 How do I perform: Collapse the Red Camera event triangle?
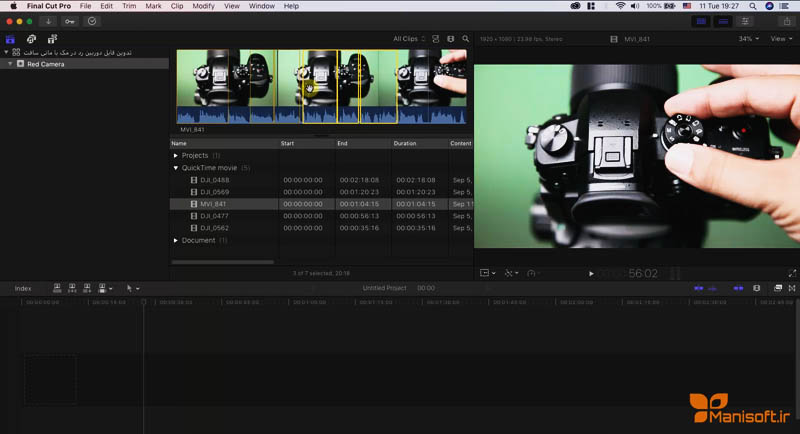click(x=10, y=64)
